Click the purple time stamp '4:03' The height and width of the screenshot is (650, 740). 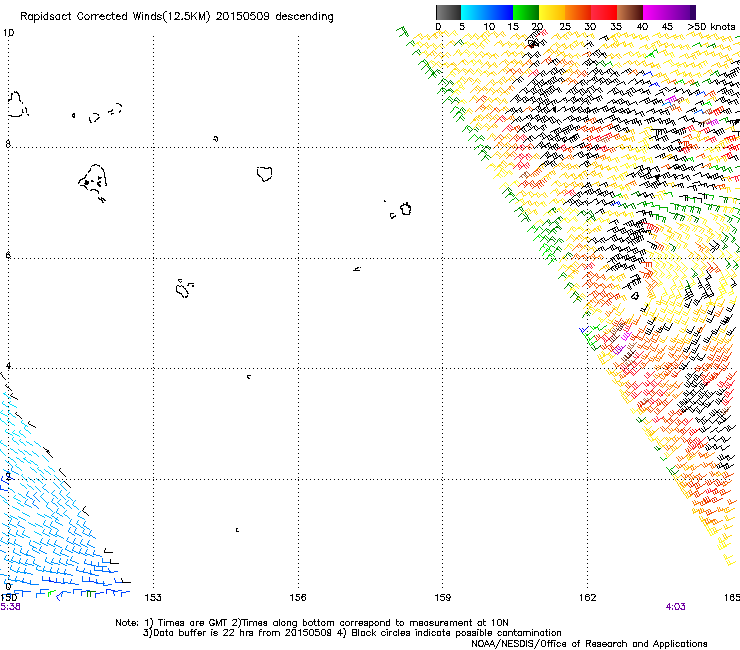[x=675, y=607]
